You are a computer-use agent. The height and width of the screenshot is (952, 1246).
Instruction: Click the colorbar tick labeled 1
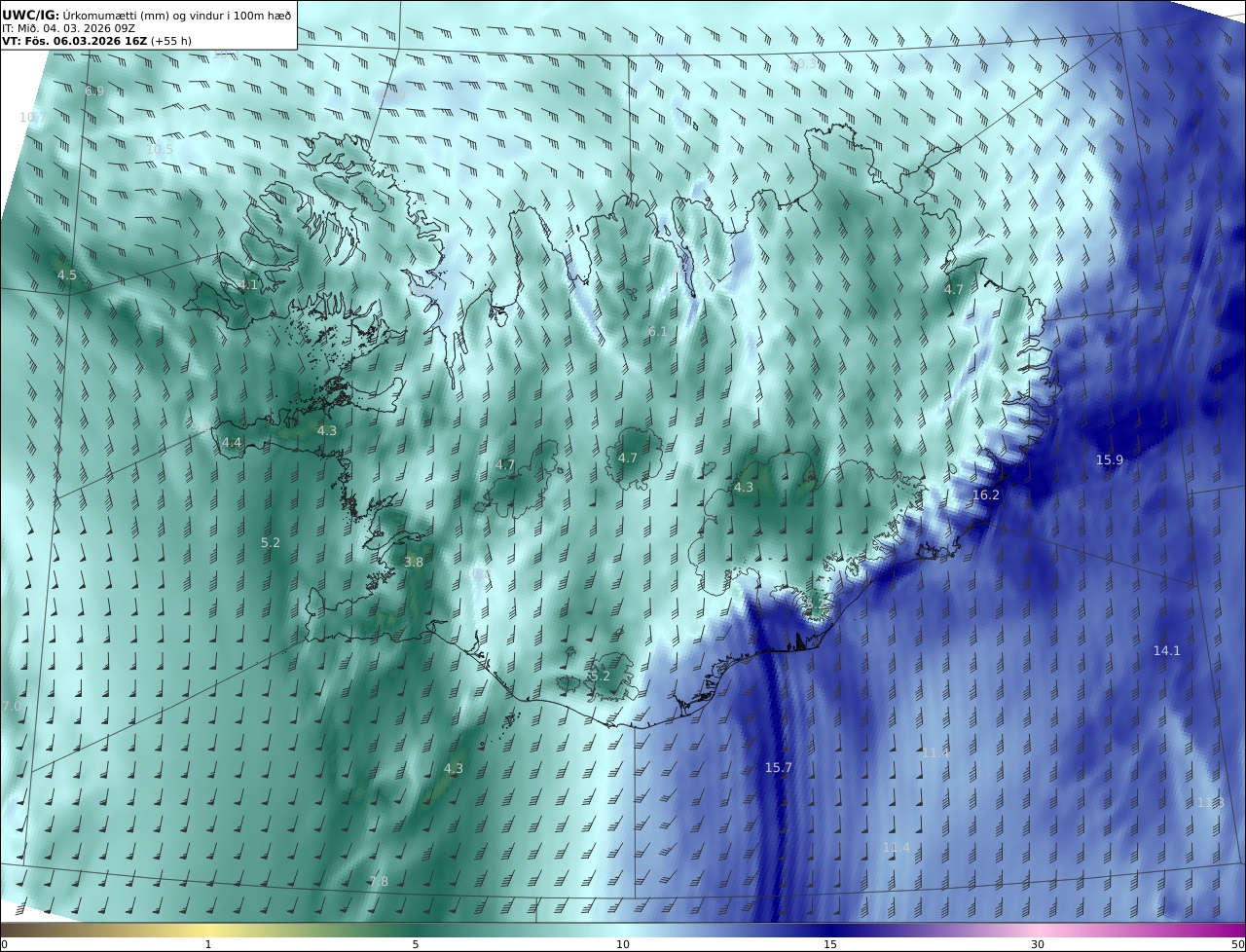208,944
